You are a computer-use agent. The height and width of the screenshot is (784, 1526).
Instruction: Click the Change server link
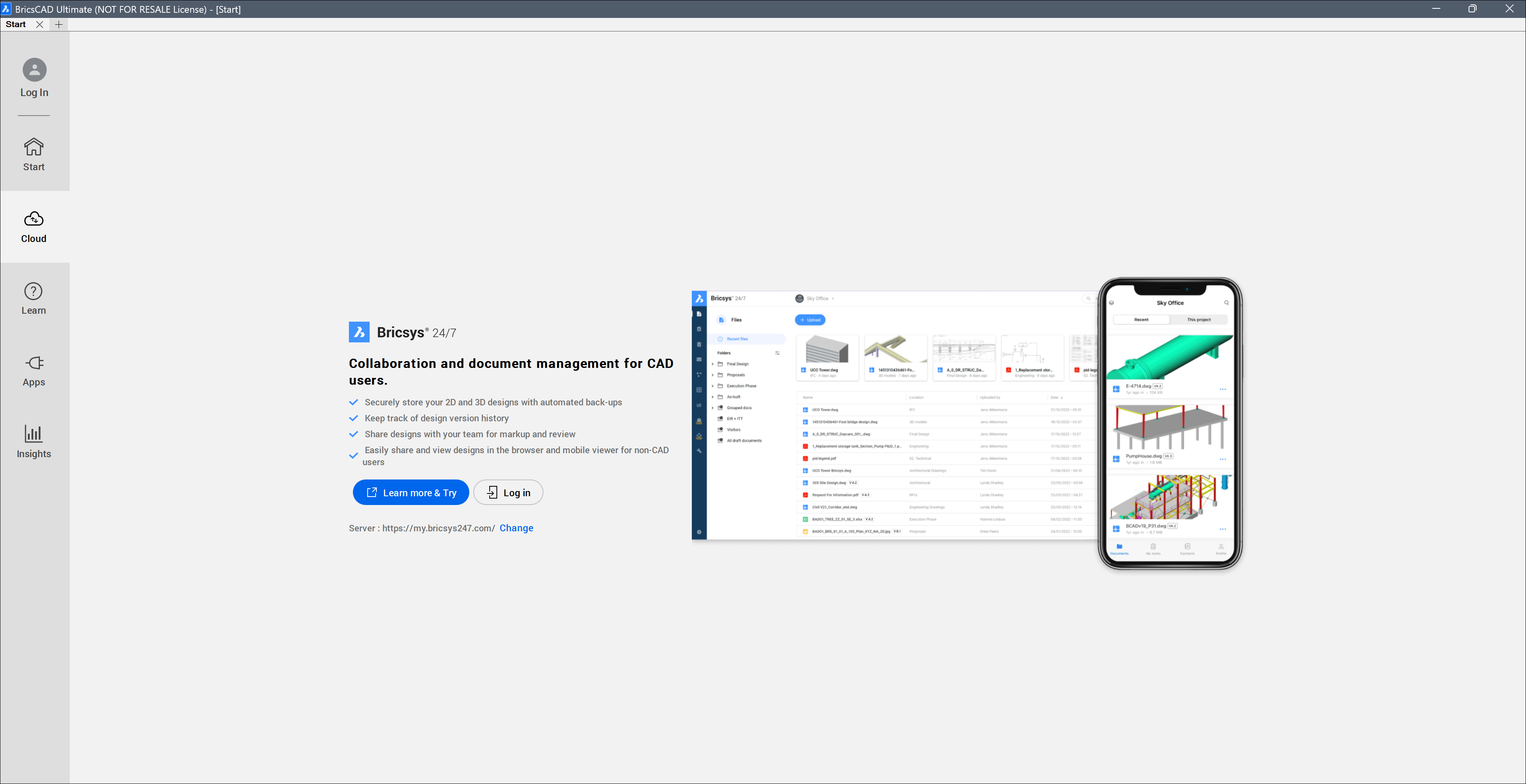pos(516,528)
